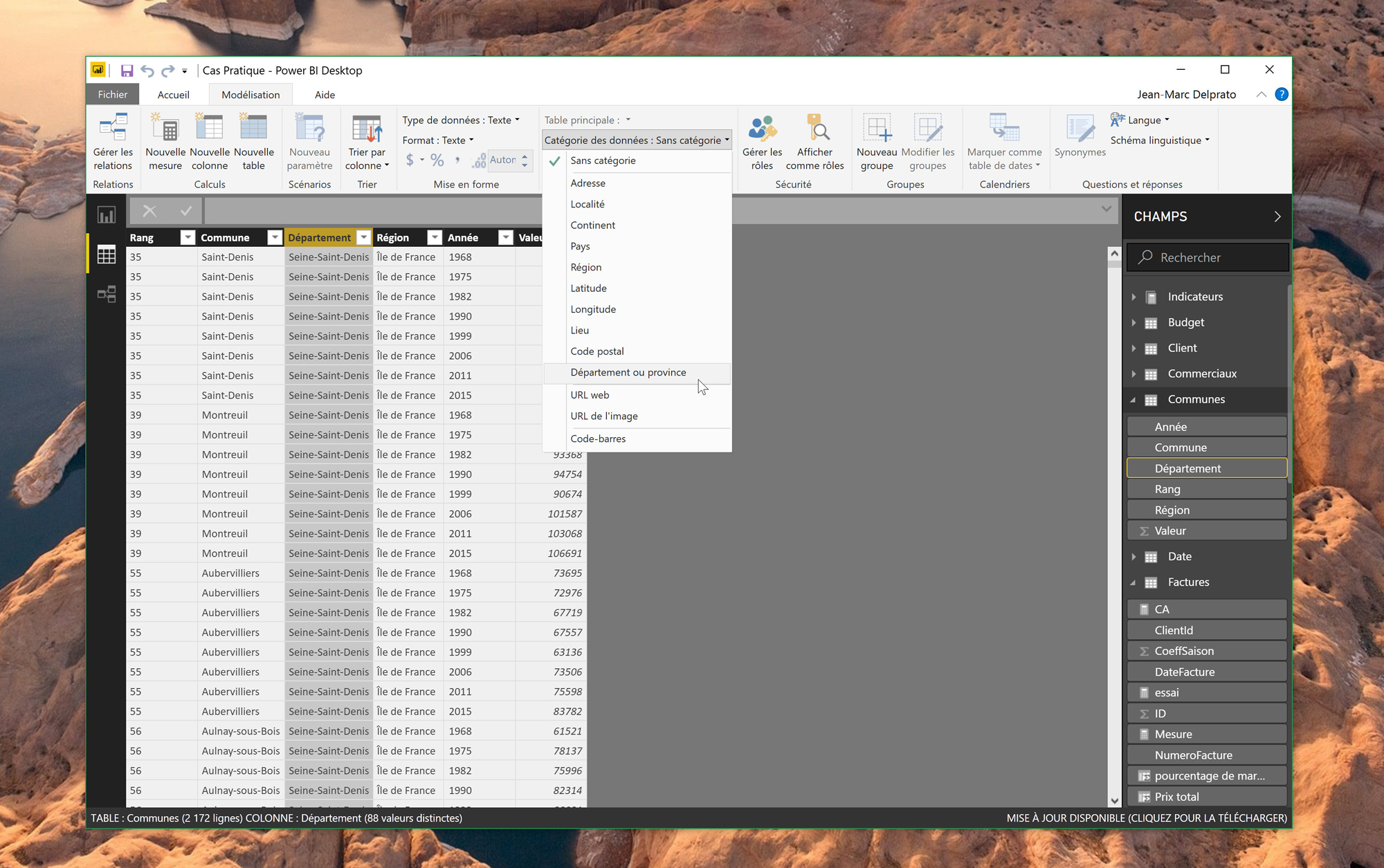Open Jean-Marc Delprato account
This screenshot has height=868, width=1384.
click(x=1186, y=95)
